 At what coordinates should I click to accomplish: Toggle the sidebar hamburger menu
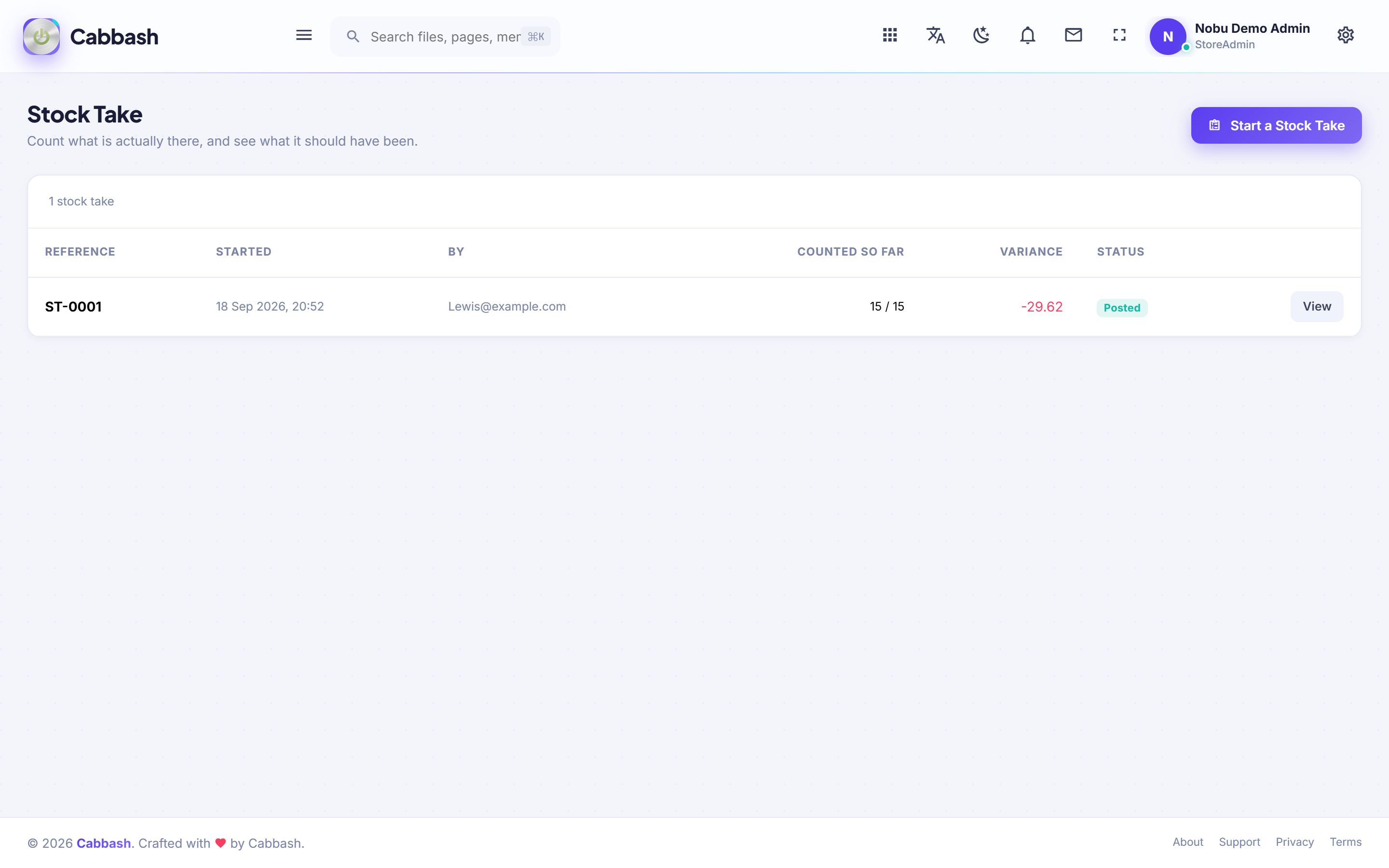304,36
